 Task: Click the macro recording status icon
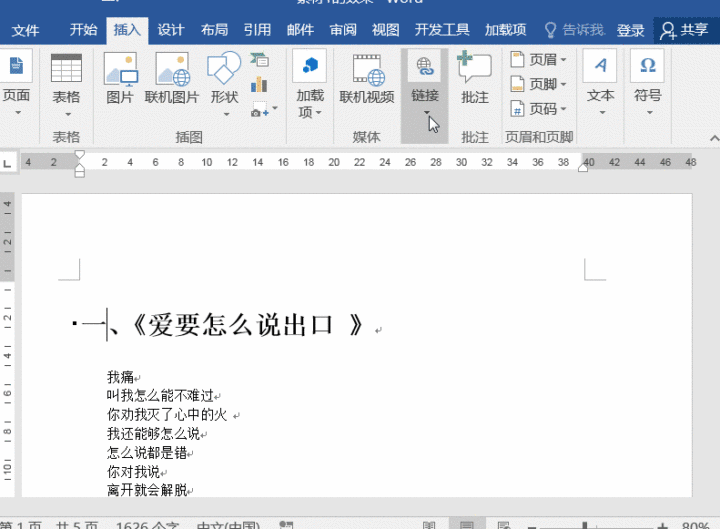pos(286,525)
